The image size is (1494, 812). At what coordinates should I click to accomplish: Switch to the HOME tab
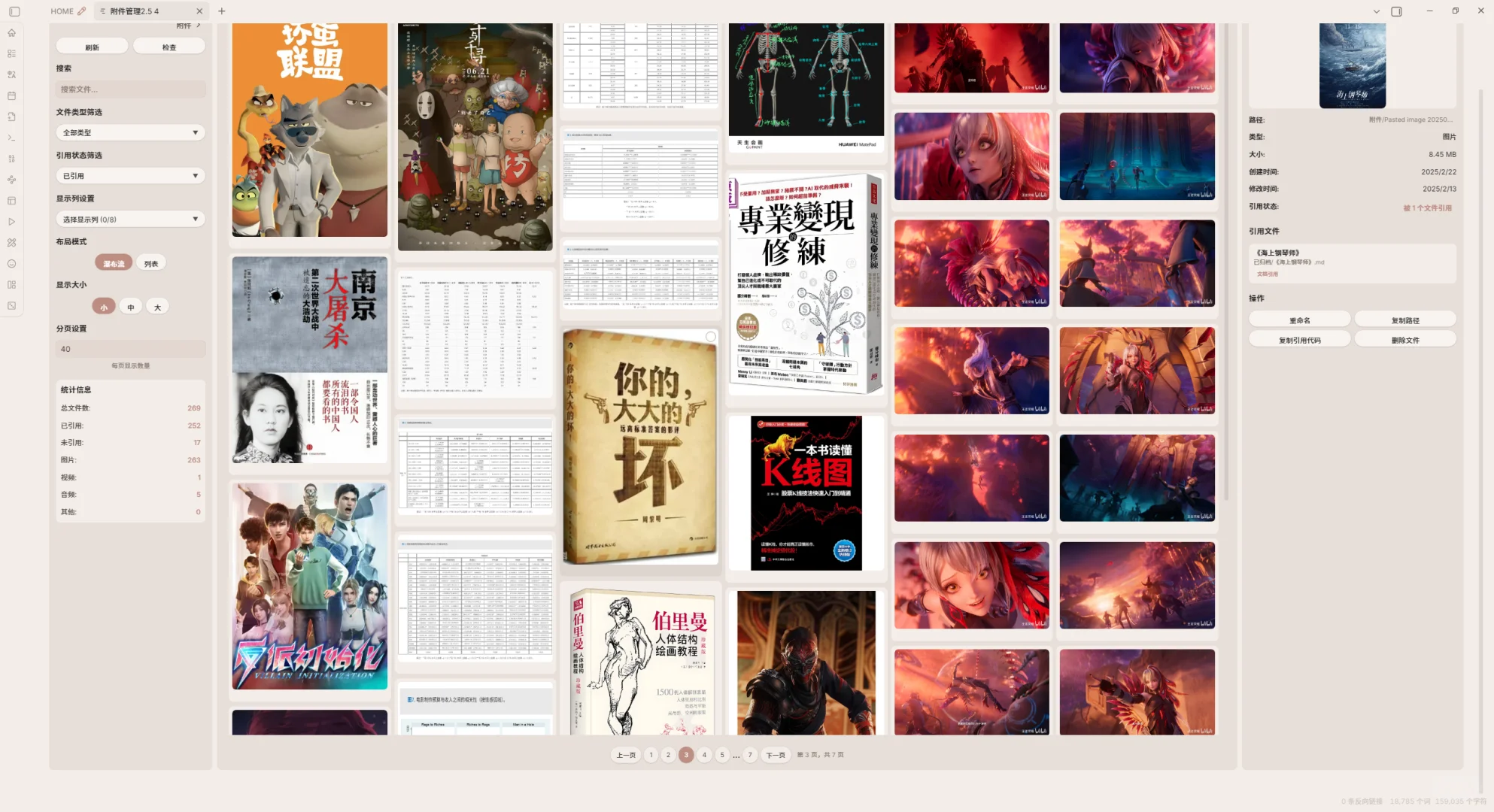tap(62, 11)
